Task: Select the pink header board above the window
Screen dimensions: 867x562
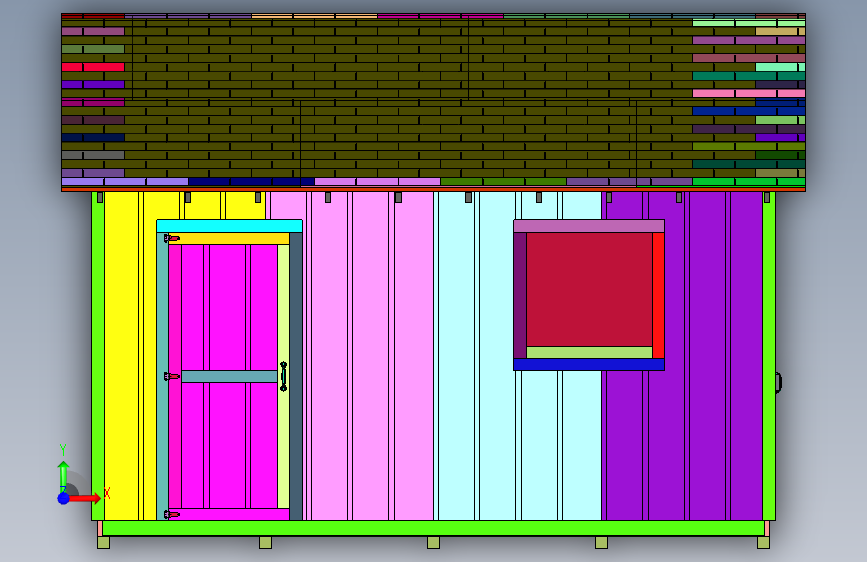Action: (589, 226)
